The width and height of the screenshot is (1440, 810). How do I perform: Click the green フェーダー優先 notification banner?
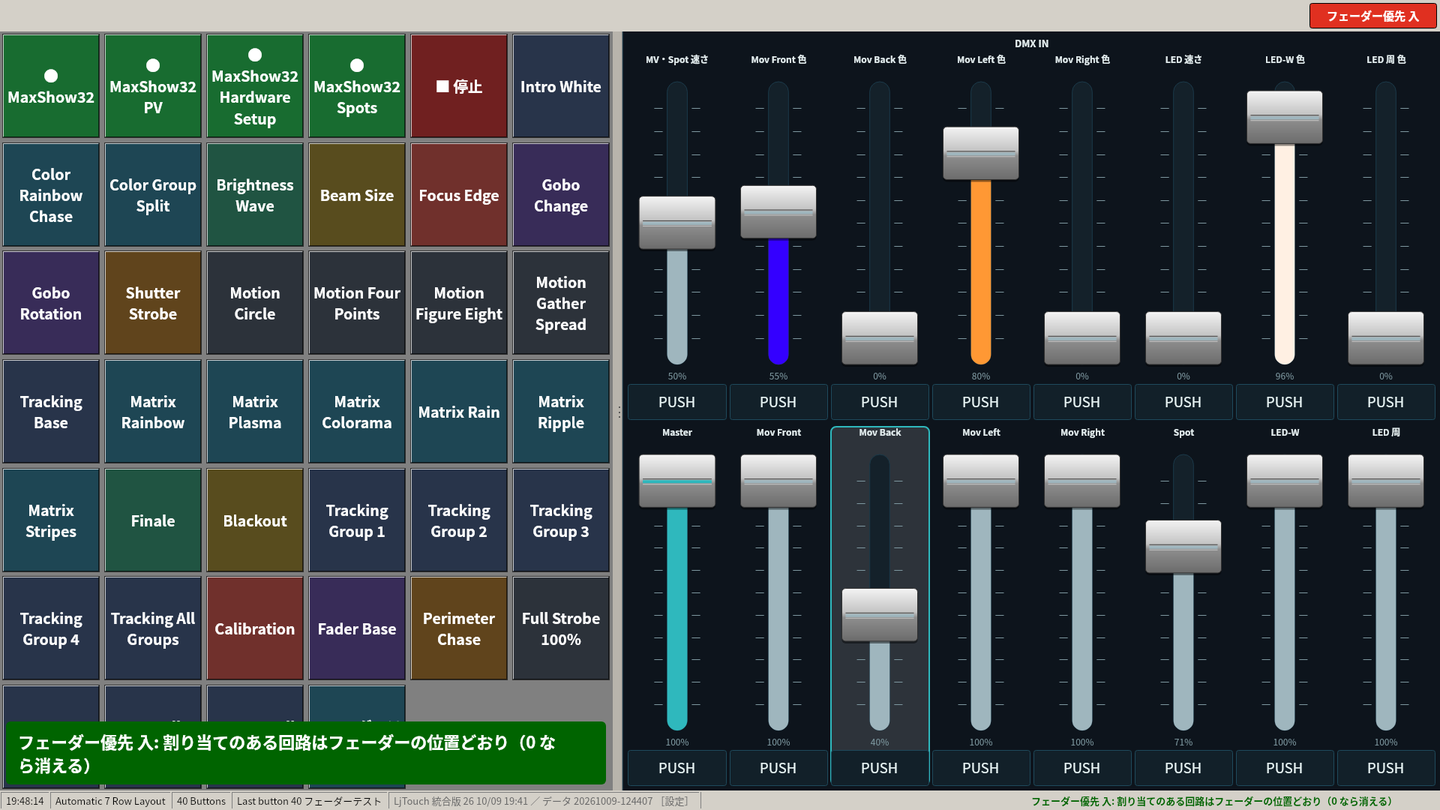[x=306, y=753]
